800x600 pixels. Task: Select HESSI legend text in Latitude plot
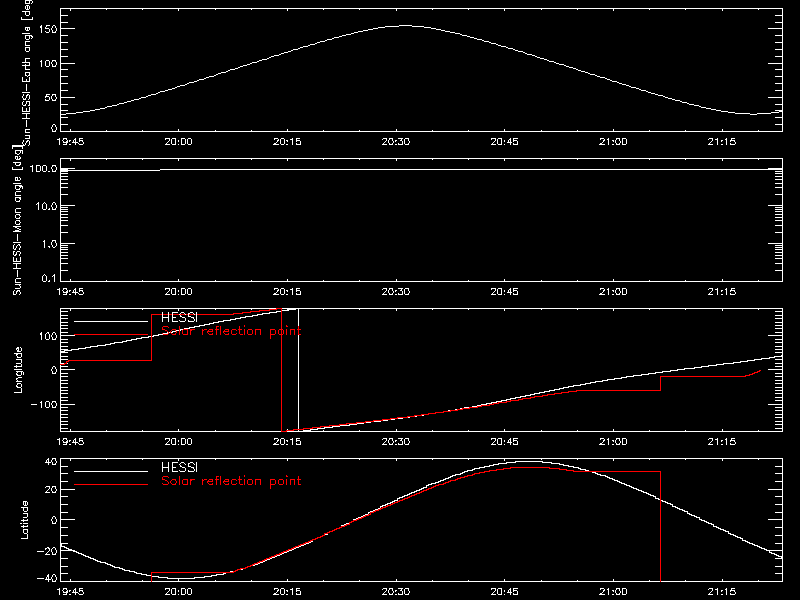(179, 467)
